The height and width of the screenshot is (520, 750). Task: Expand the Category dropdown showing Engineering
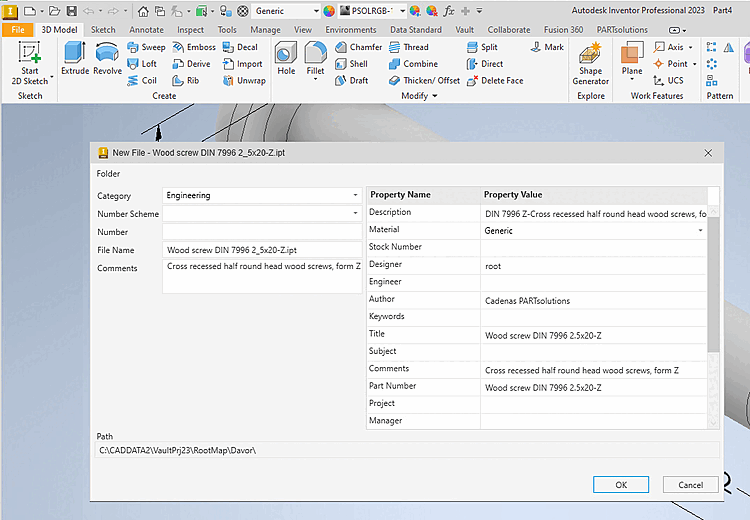pos(355,196)
